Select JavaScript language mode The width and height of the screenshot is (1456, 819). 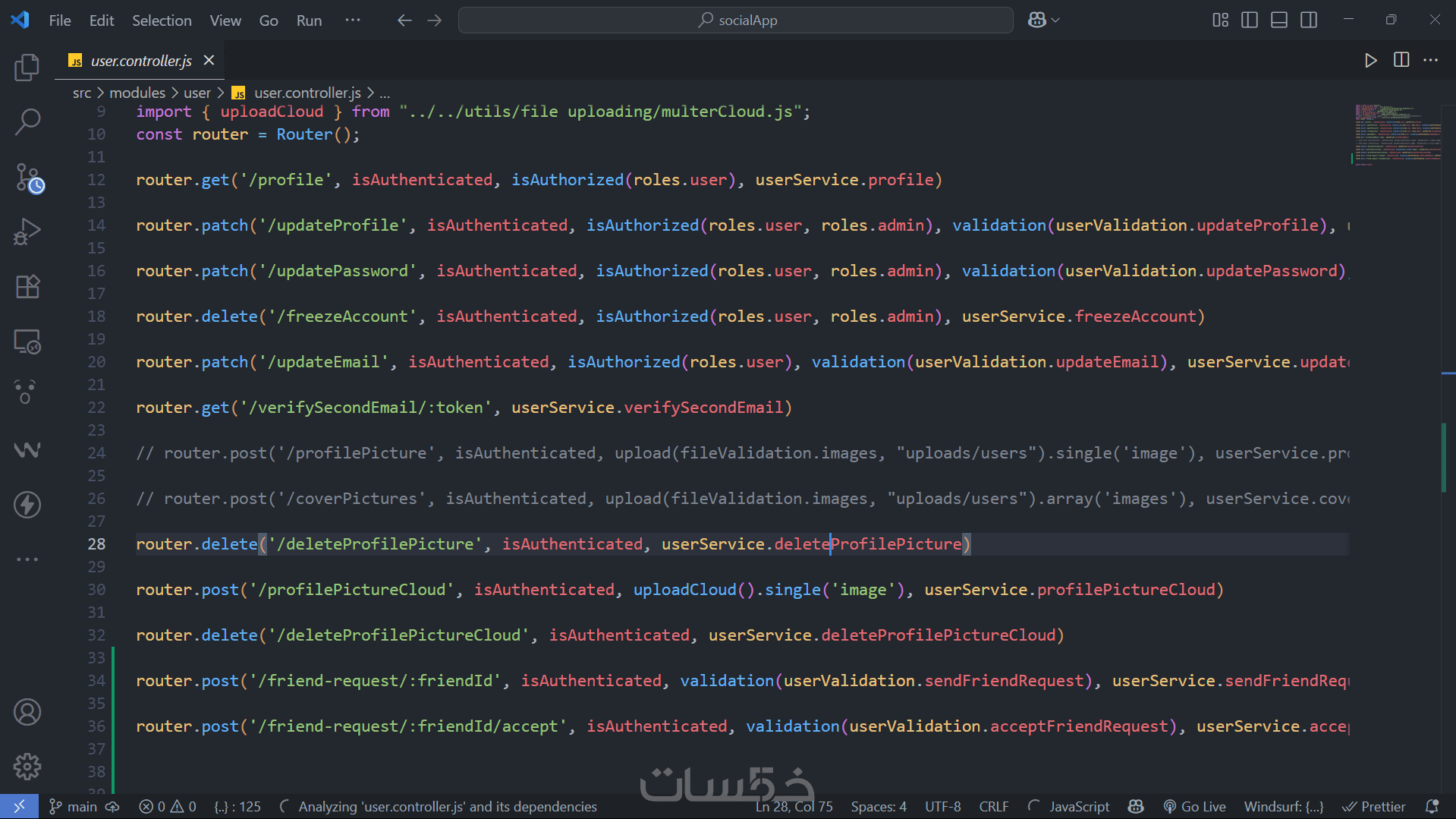[1080, 806]
